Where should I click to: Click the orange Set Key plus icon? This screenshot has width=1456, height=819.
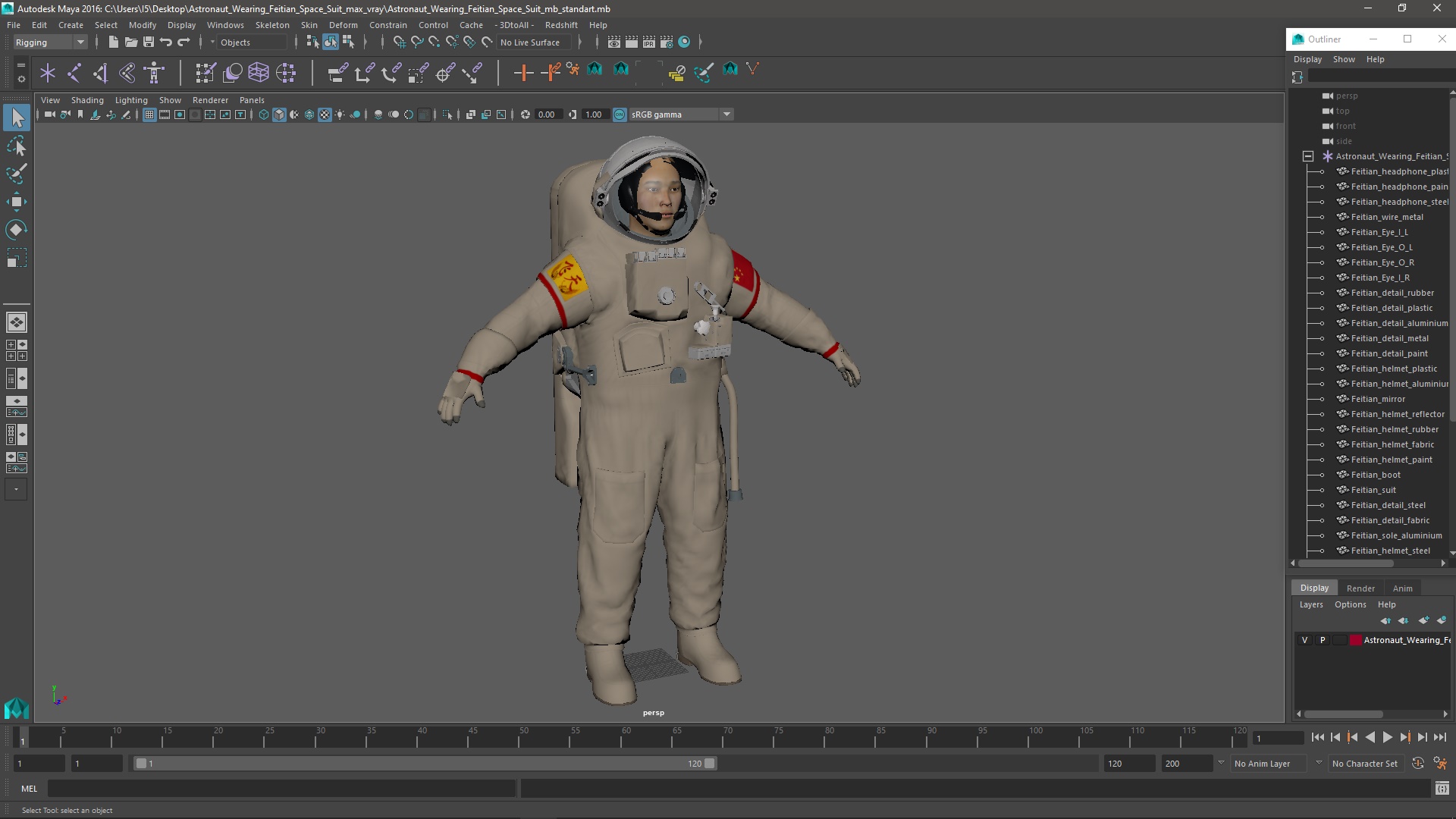(522, 73)
